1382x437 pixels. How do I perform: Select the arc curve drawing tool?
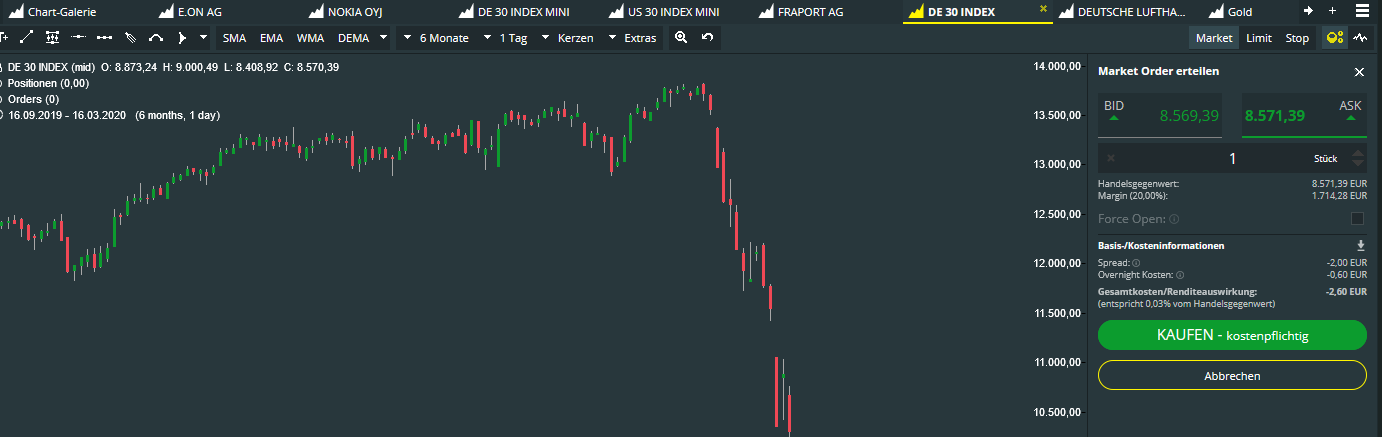pyautogui.click(x=156, y=37)
